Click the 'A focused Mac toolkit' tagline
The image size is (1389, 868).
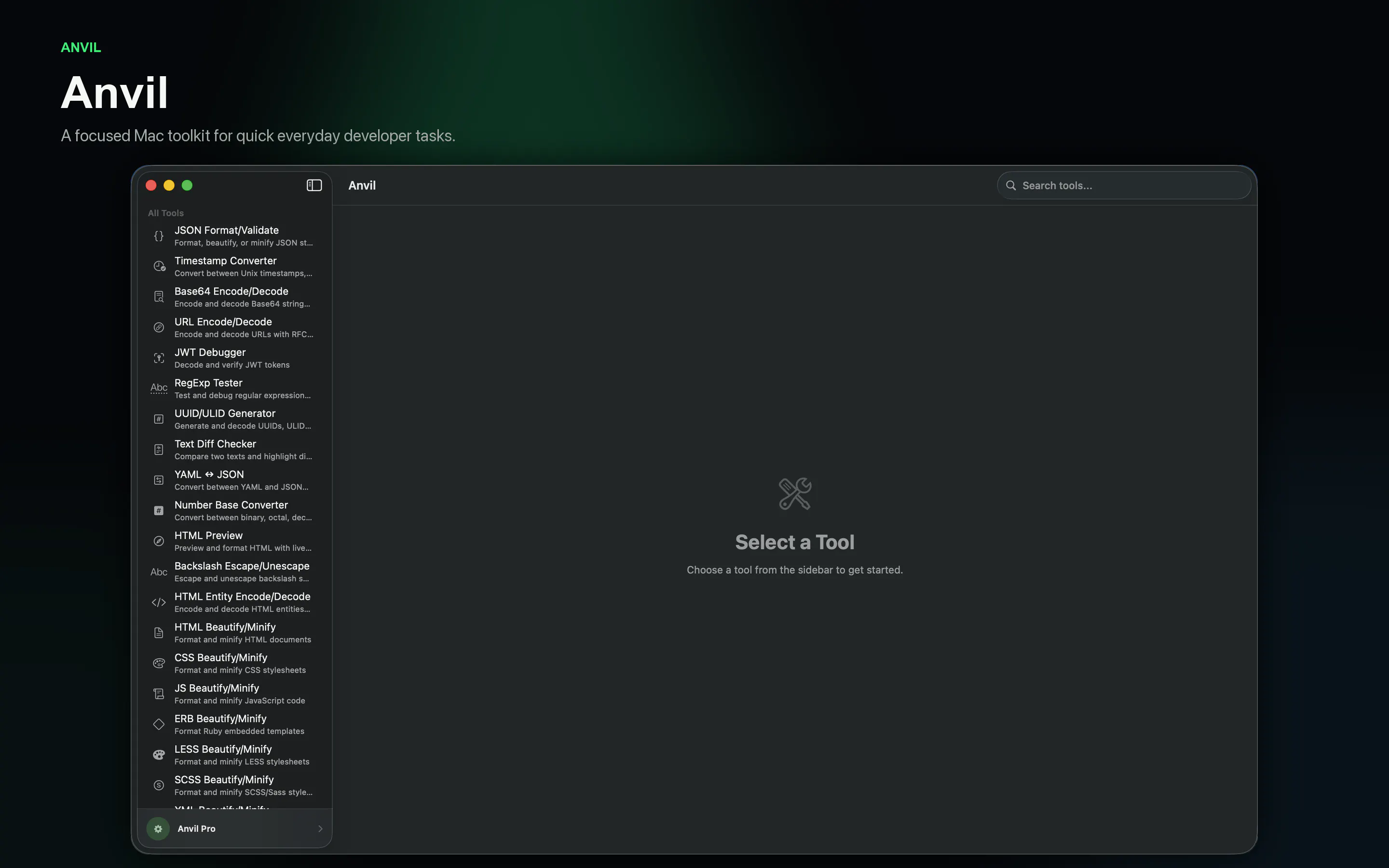pos(259,136)
